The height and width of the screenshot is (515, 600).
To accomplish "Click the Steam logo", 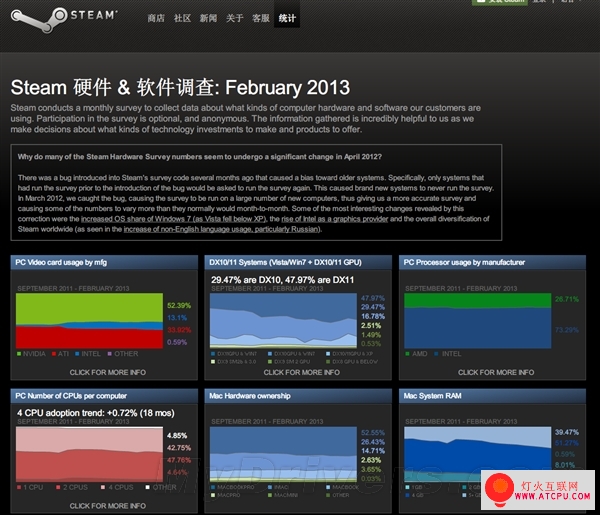I will (x=64, y=19).
